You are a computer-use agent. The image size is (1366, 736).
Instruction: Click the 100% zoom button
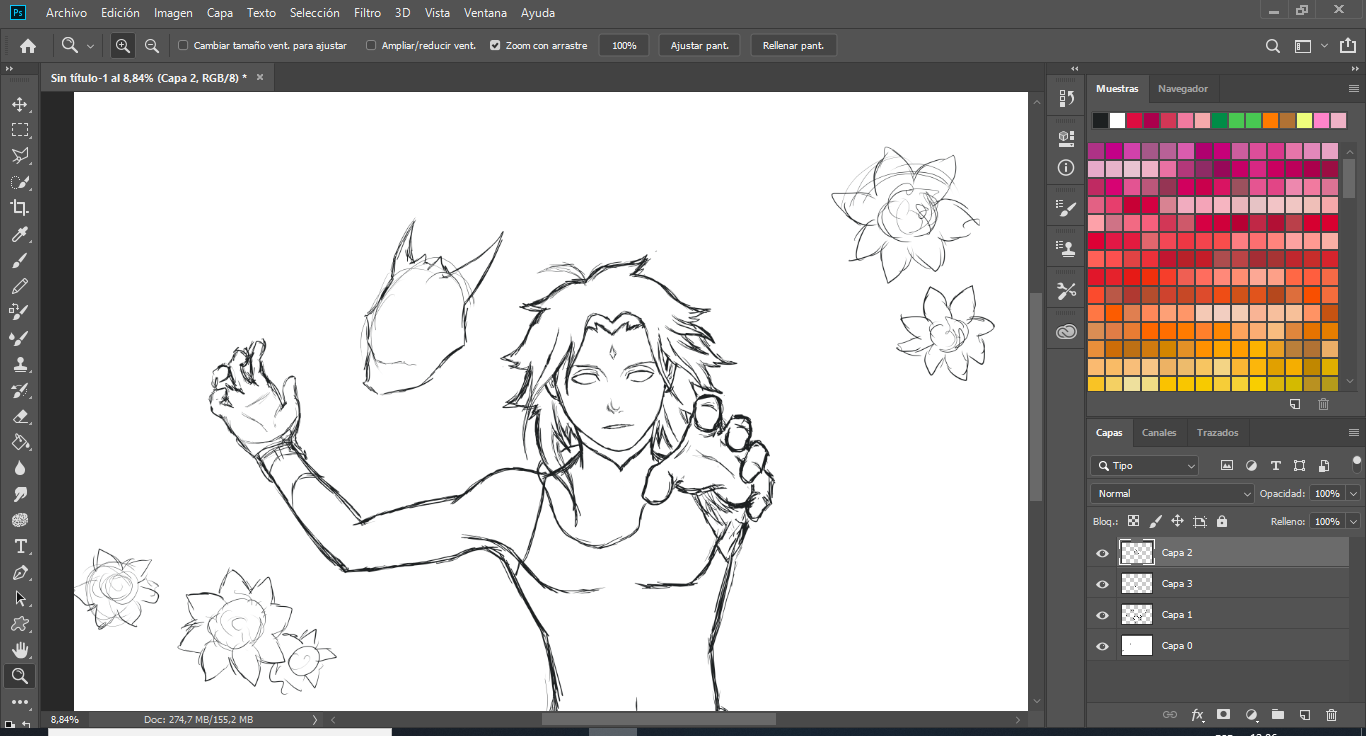coord(624,46)
